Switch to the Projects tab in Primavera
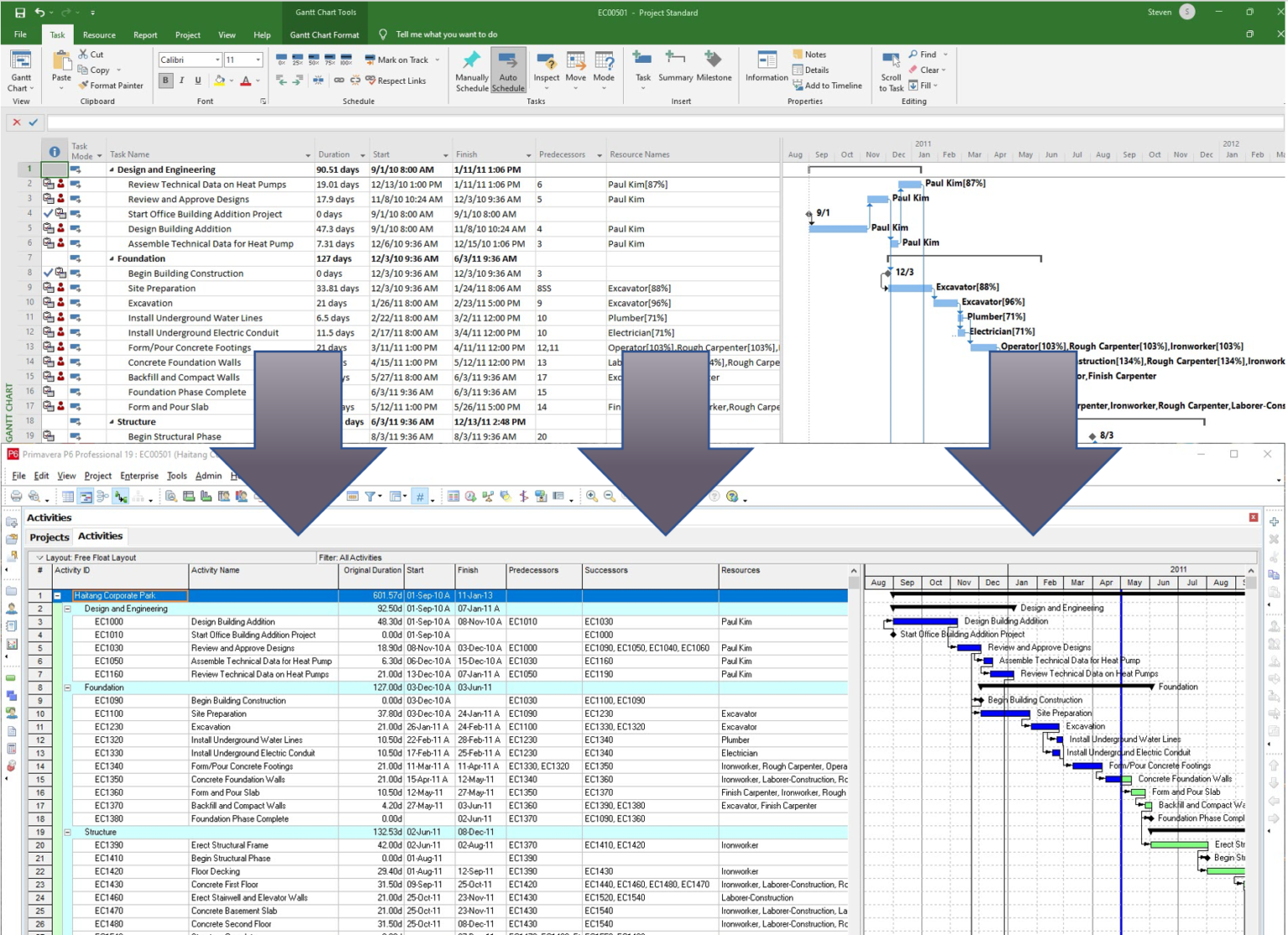The width and height of the screenshot is (1288, 935). pyautogui.click(x=49, y=536)
